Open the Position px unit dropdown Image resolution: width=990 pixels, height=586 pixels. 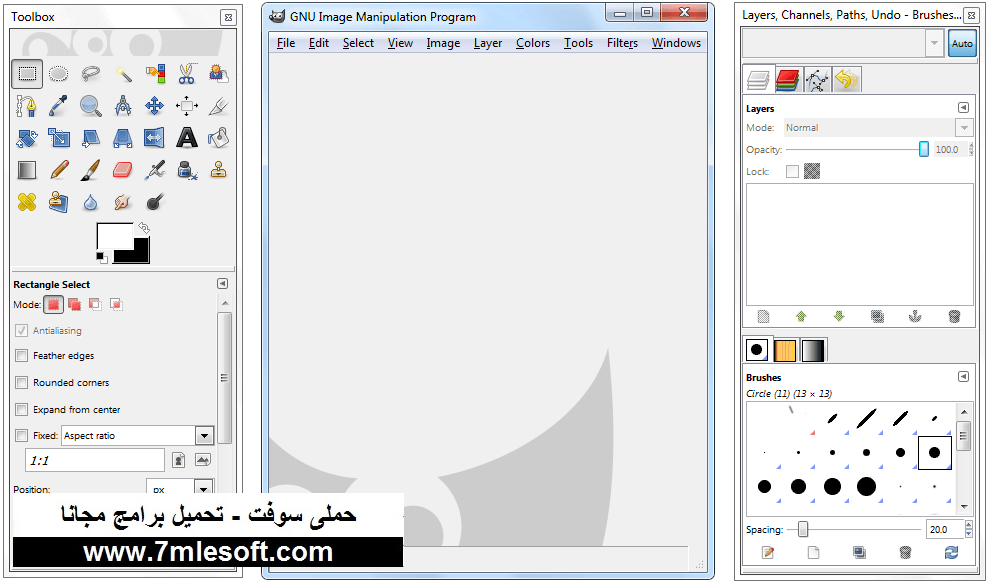(203, 489)
